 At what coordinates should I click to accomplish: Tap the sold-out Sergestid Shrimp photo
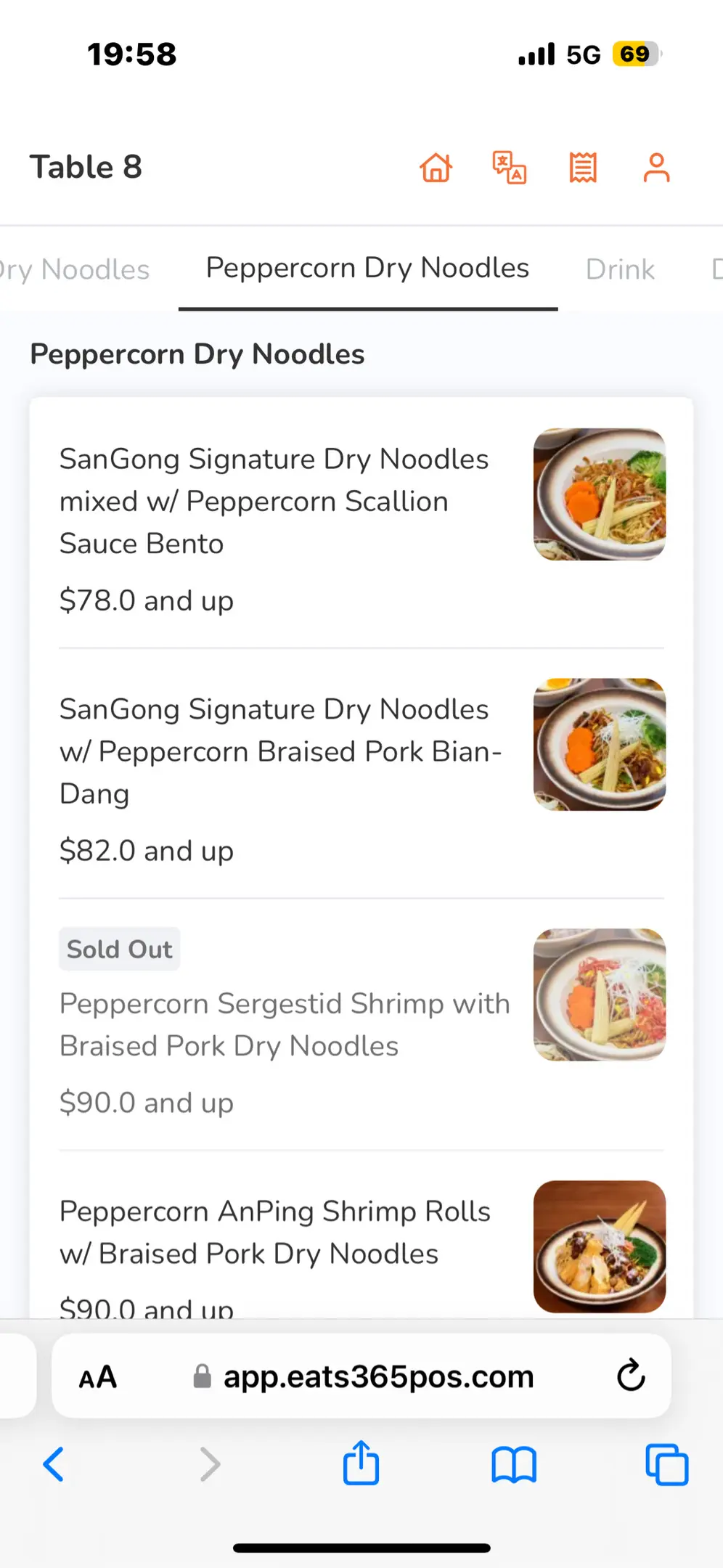600,995
